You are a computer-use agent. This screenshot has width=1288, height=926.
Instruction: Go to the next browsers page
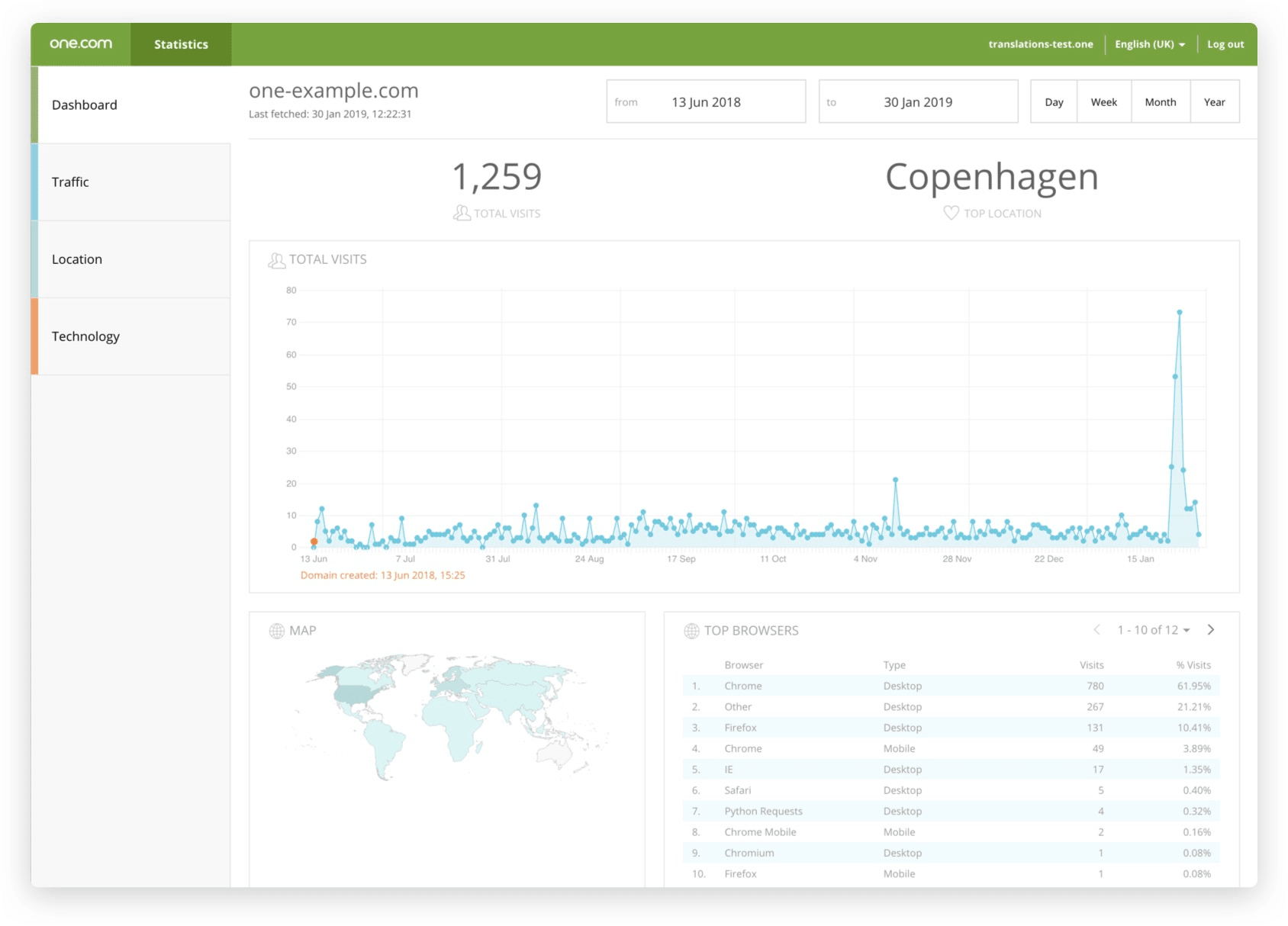[1211, 629]
